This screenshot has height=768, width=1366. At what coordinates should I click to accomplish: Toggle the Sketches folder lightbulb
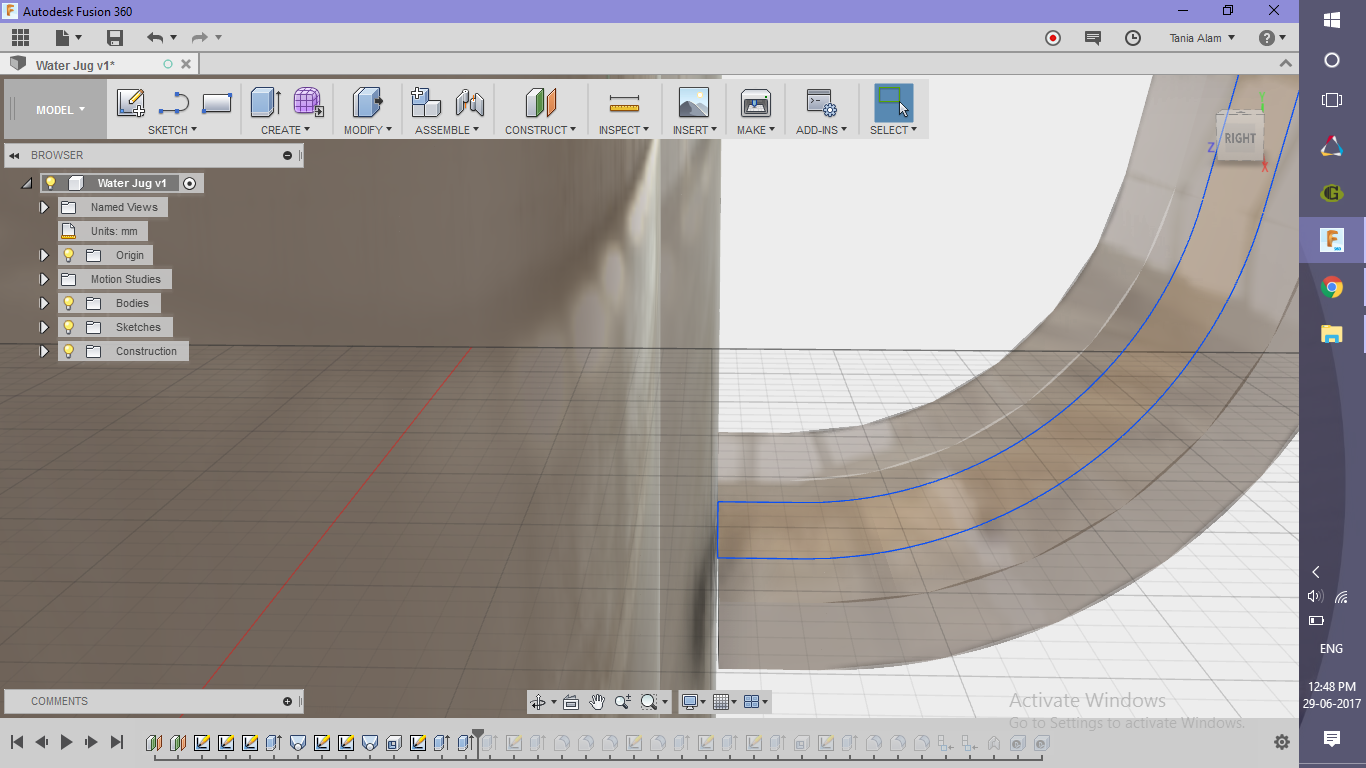pyautogui.click(x=69, y=327)
